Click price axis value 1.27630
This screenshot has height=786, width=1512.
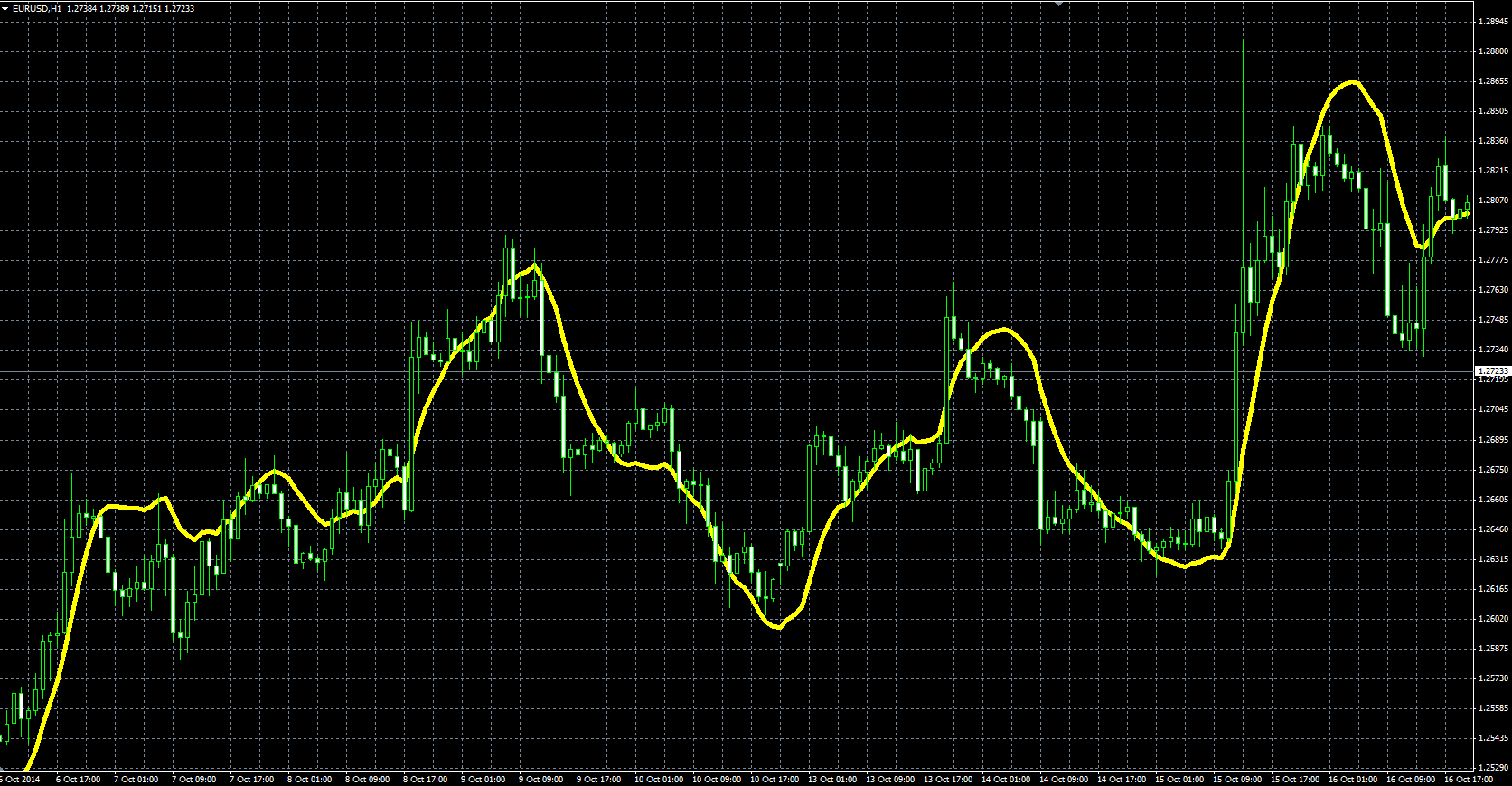click(x=1493, y=290)
